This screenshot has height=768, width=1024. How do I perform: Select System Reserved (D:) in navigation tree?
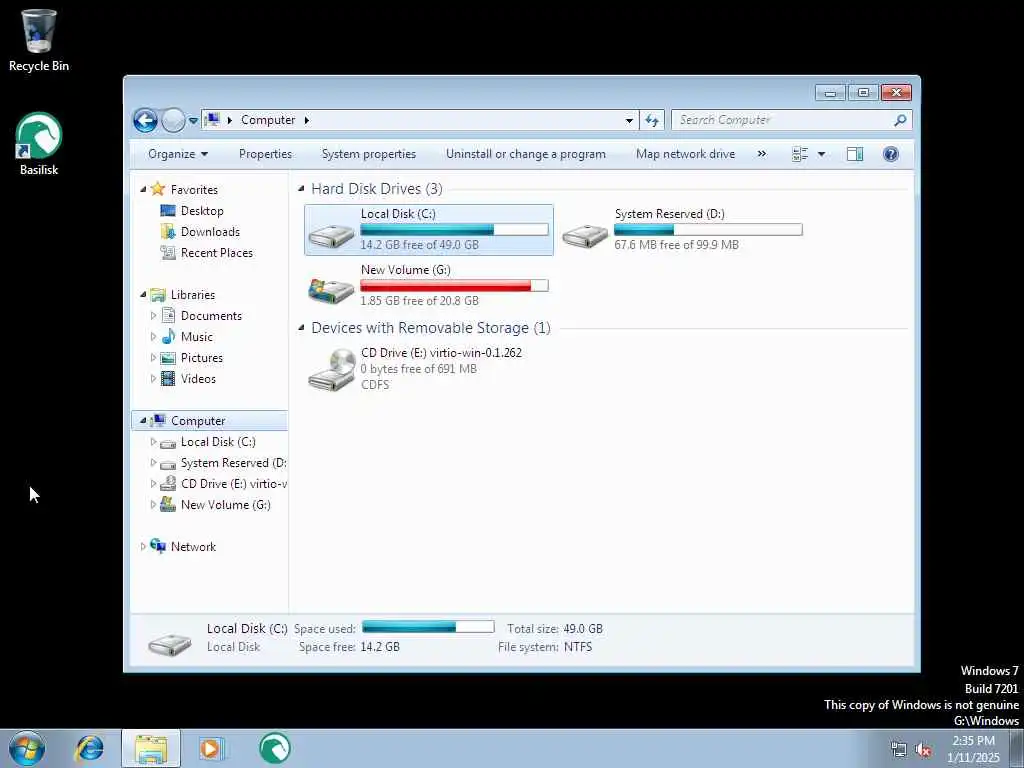(233, 463)
